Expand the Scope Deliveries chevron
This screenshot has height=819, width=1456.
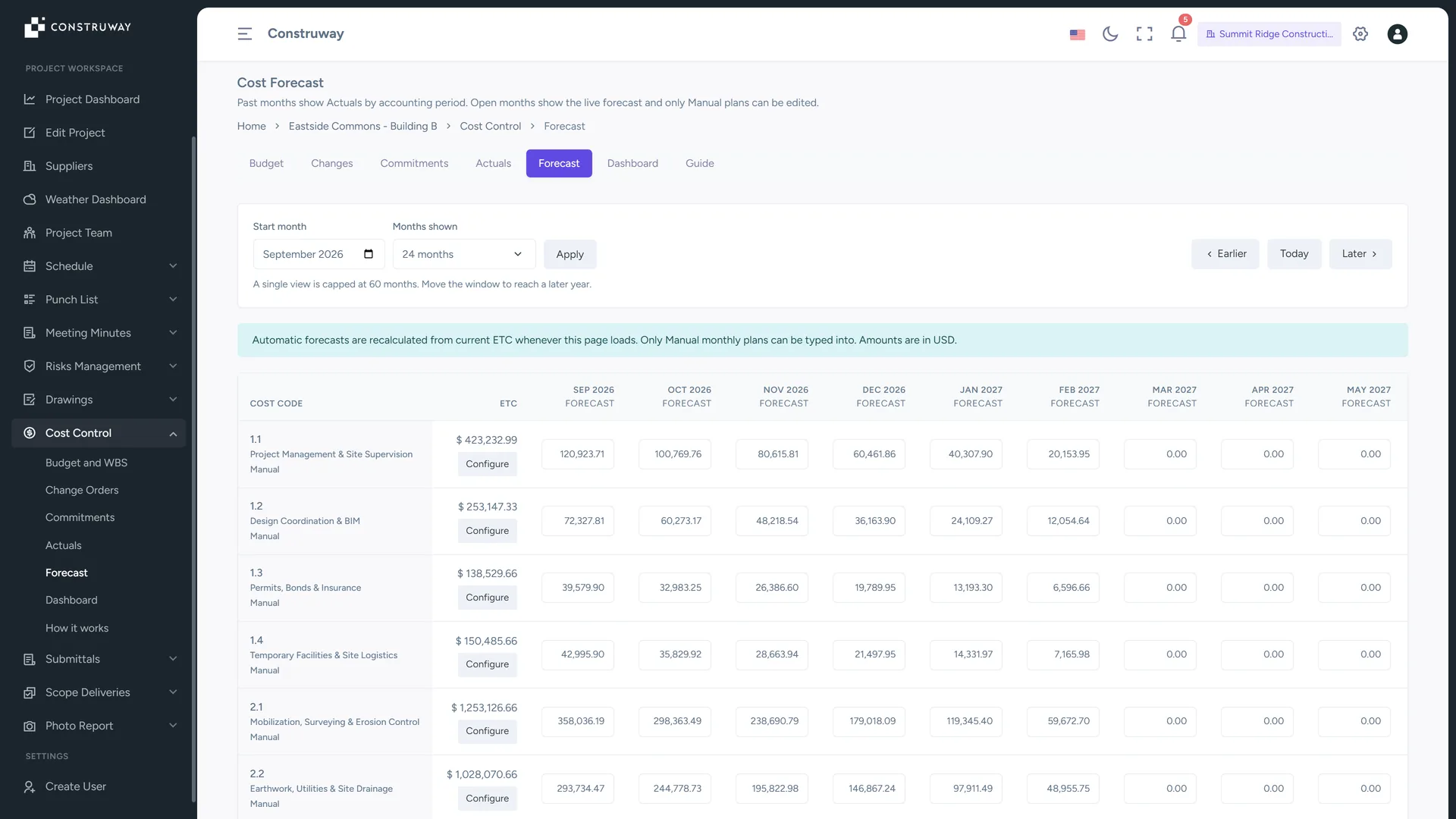point(173,692)
